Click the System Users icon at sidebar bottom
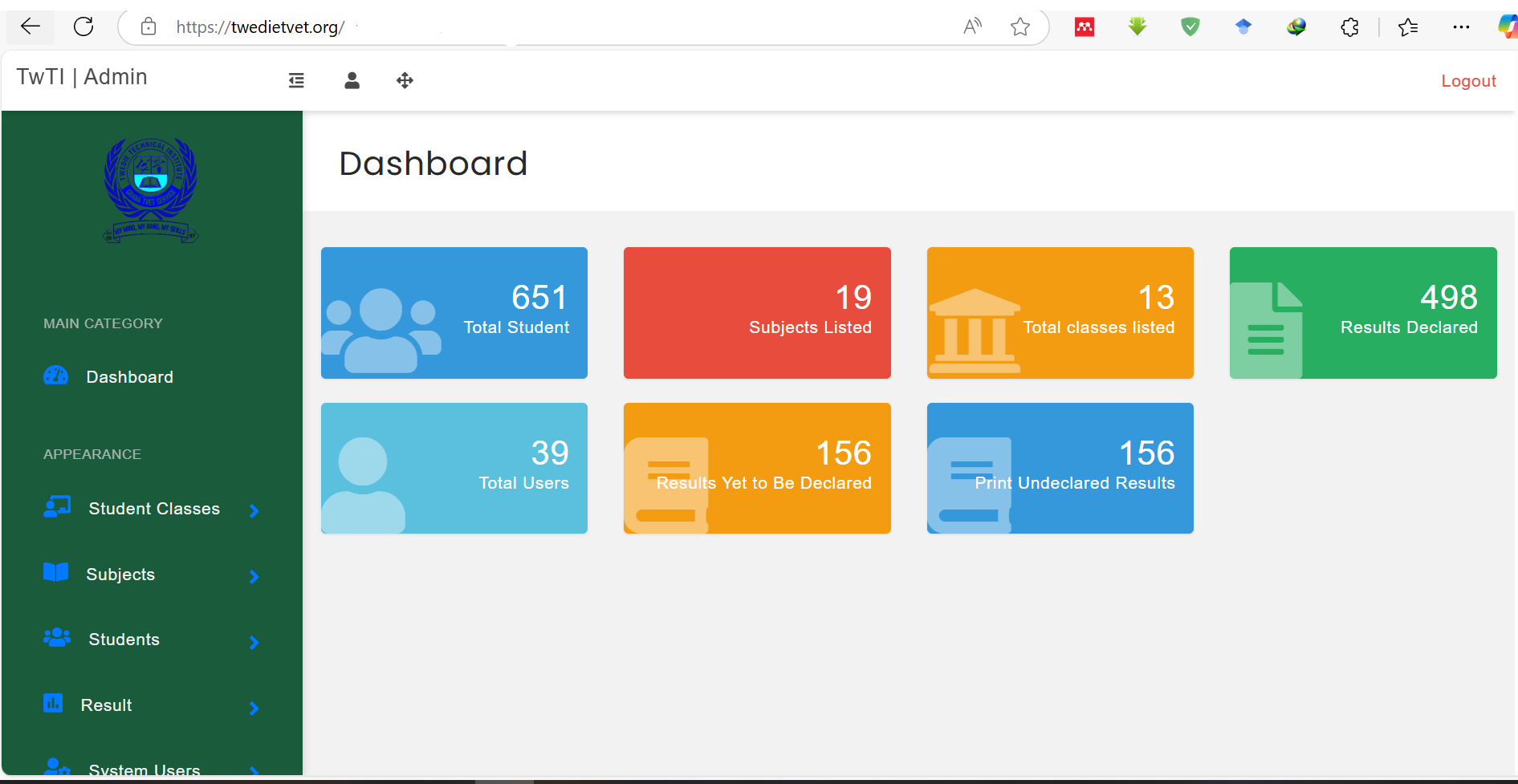This screenshot has height=784, width=1518. (x=55, y=766)
